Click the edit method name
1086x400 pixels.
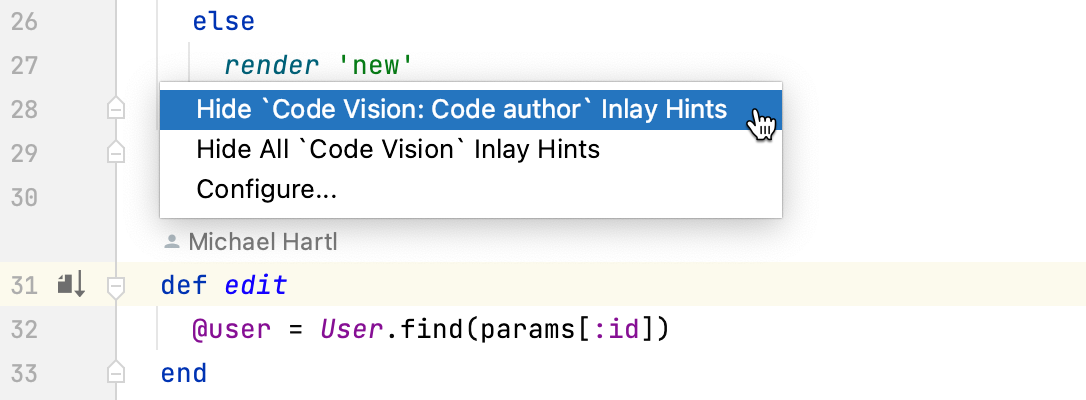tap(255, 286)
